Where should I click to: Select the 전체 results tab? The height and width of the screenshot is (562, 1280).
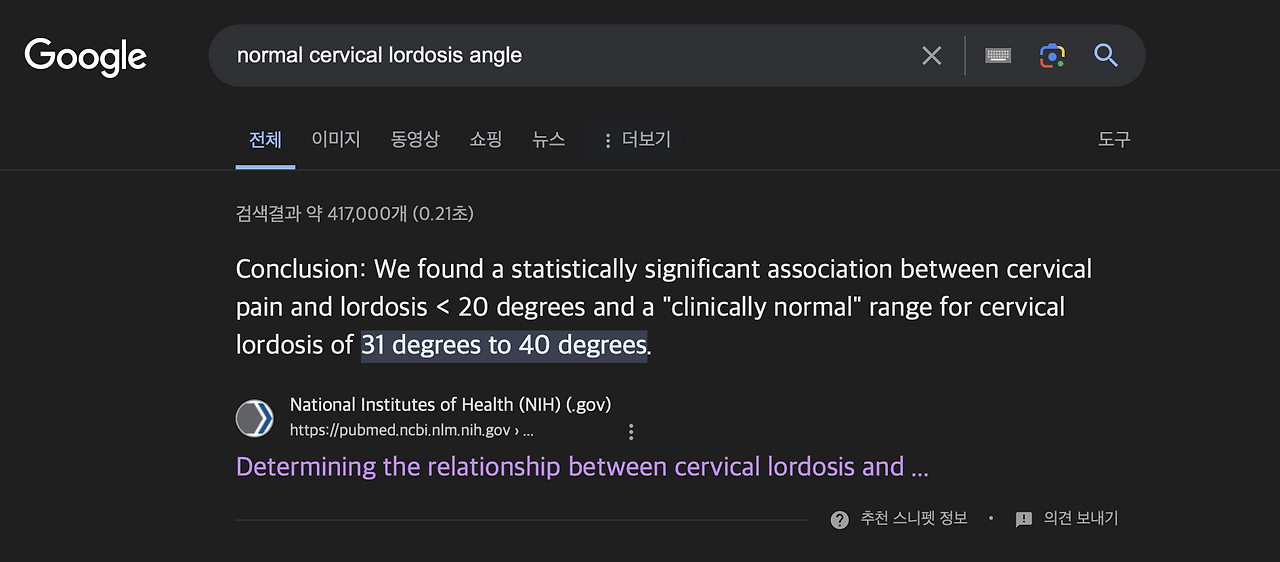click(265, 140)
